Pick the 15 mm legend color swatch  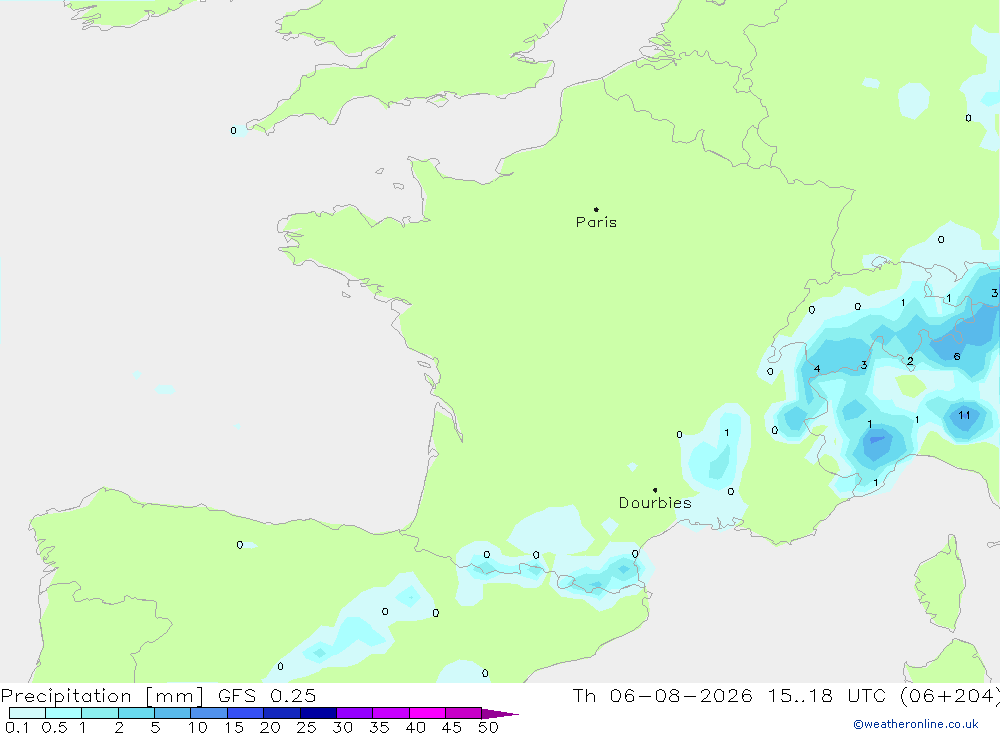(x=246, y=713)
